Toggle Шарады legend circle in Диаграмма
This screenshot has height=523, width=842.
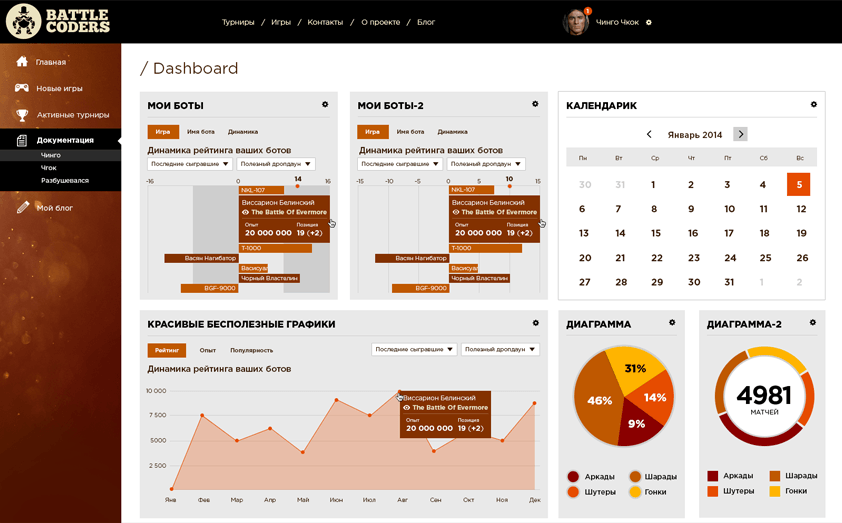pos(635,476)
